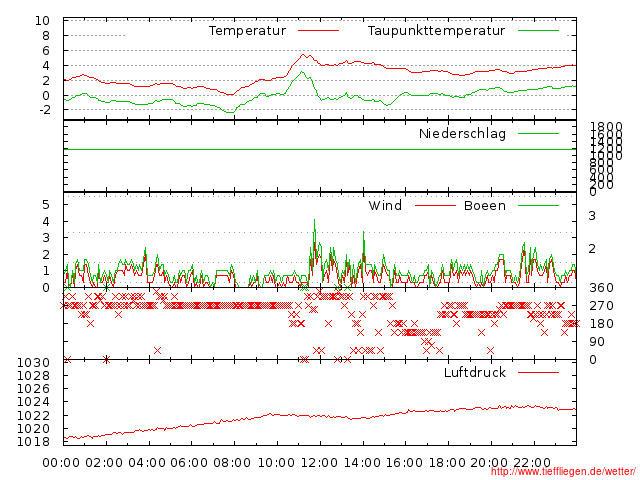Click the 360 wind direction axis value
Screen dimensions: 640x480
[x=601, y=288]
